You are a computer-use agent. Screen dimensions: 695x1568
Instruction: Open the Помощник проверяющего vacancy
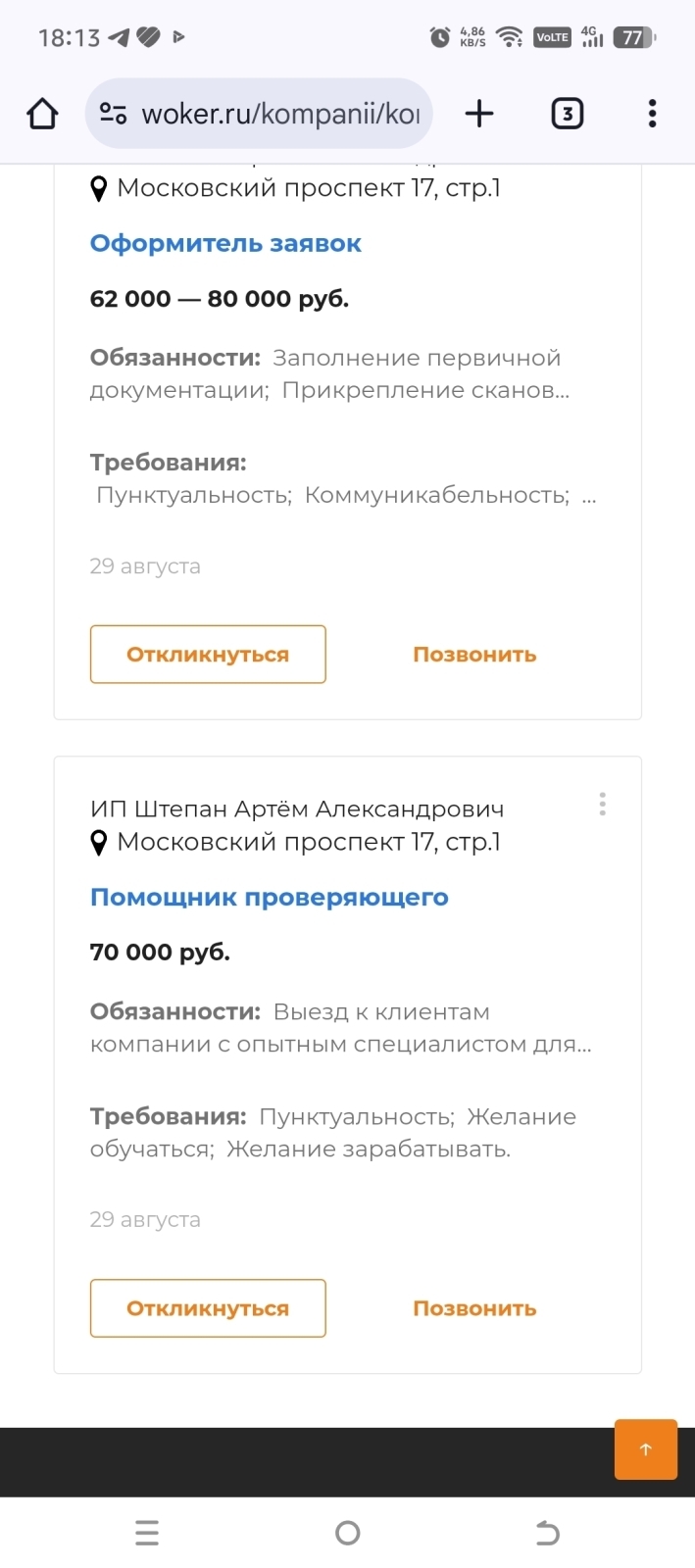coord(270,897)
